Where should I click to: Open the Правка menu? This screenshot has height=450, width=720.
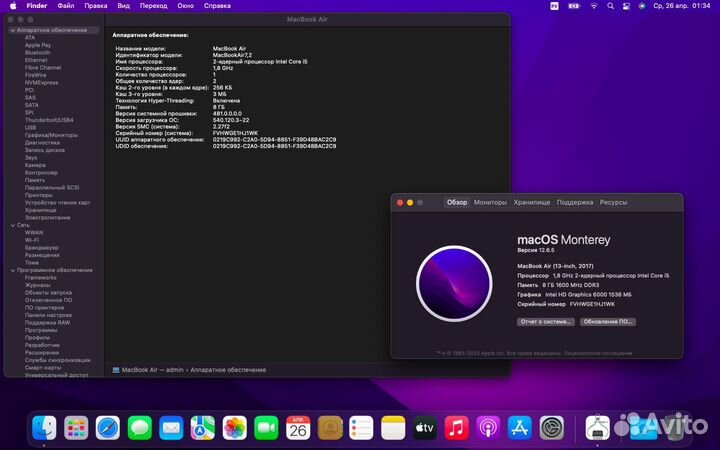click(x=96, y=6)
